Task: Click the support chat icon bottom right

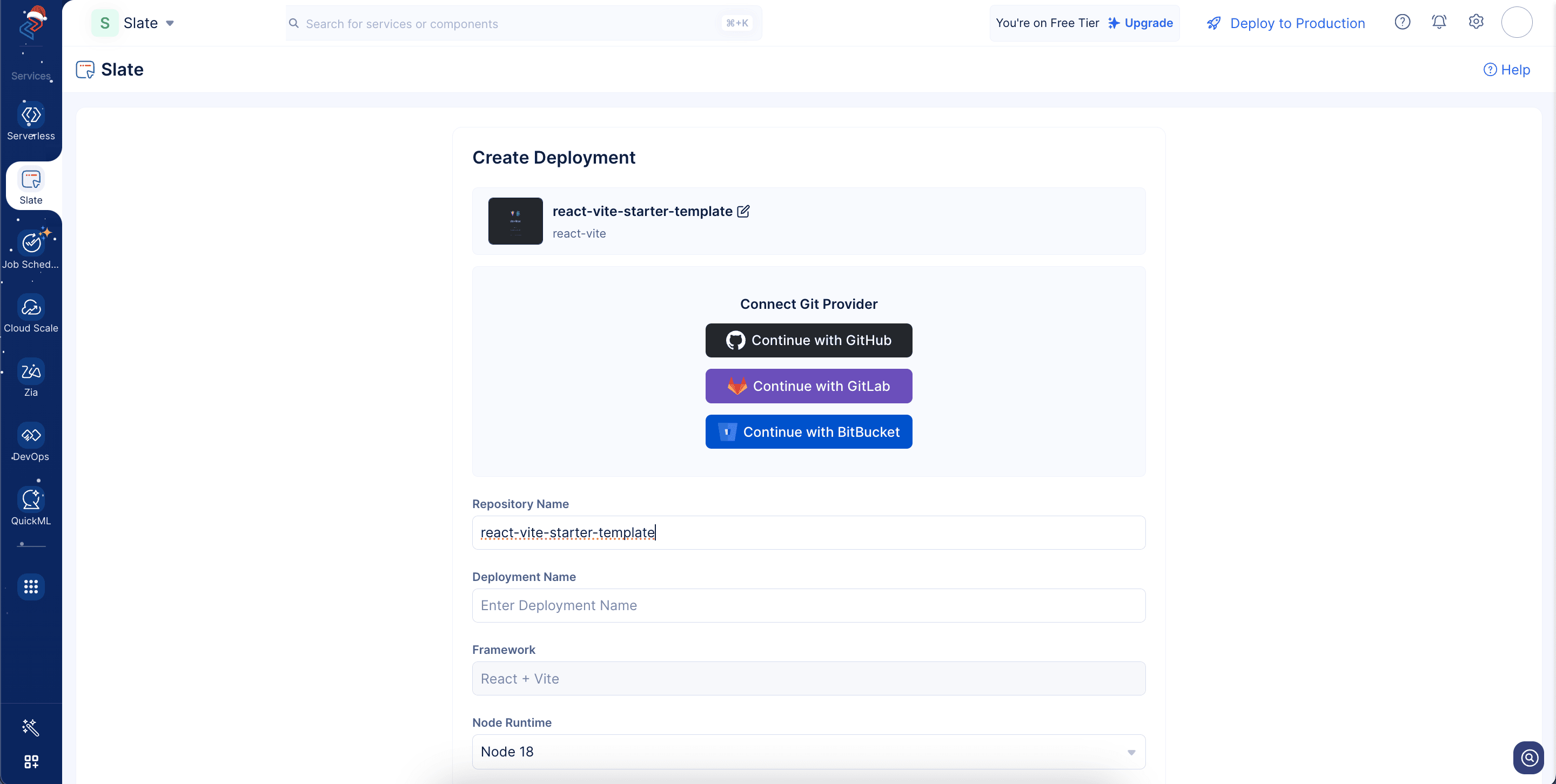Action: tap(1530, 758)
